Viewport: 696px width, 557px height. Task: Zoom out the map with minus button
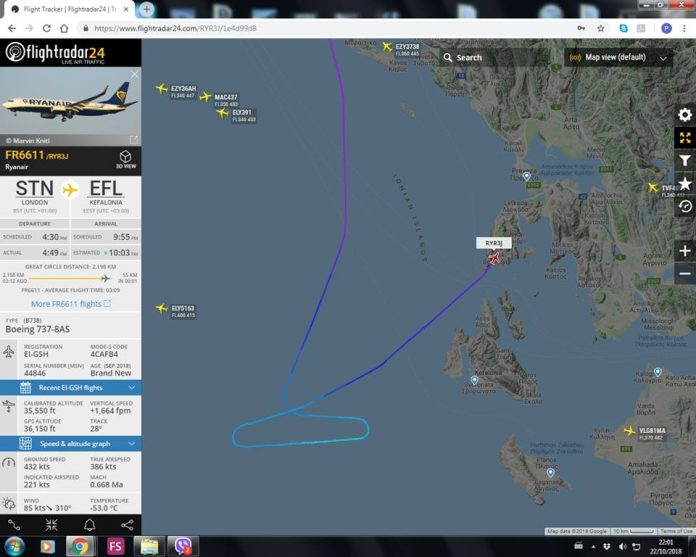click(684, 273)
